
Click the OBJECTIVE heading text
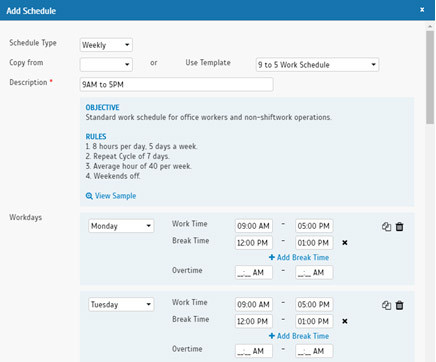pos(102,107)
